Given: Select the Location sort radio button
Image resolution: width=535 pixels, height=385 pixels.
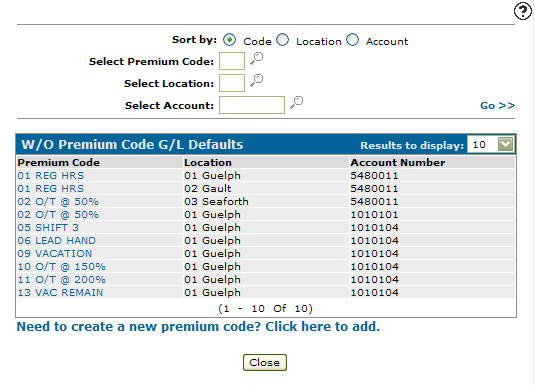Looking at the screenshot, I should point(283,40).
